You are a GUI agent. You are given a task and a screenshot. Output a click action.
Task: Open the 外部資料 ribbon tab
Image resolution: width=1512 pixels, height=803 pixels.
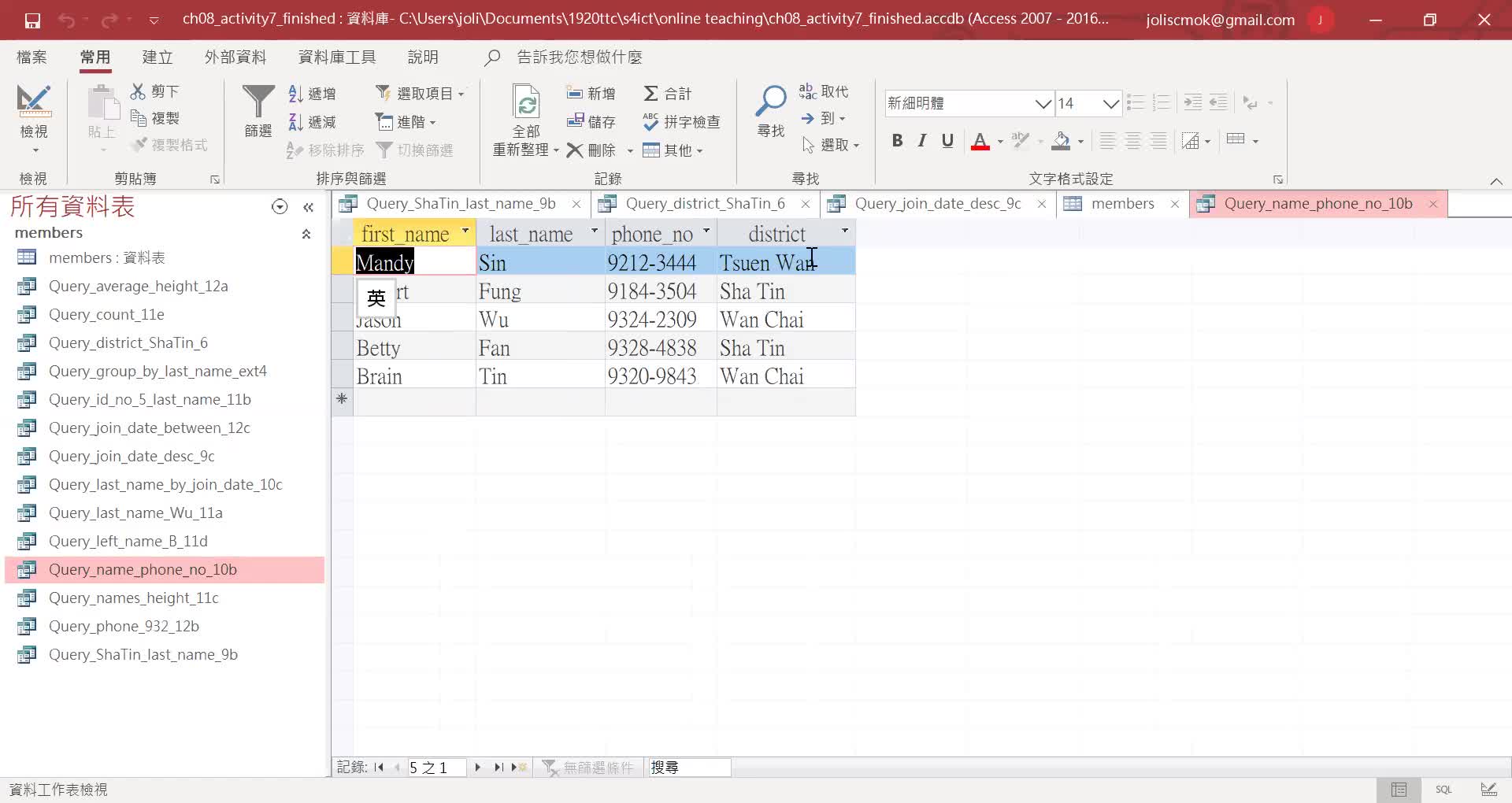pos(235,57)
